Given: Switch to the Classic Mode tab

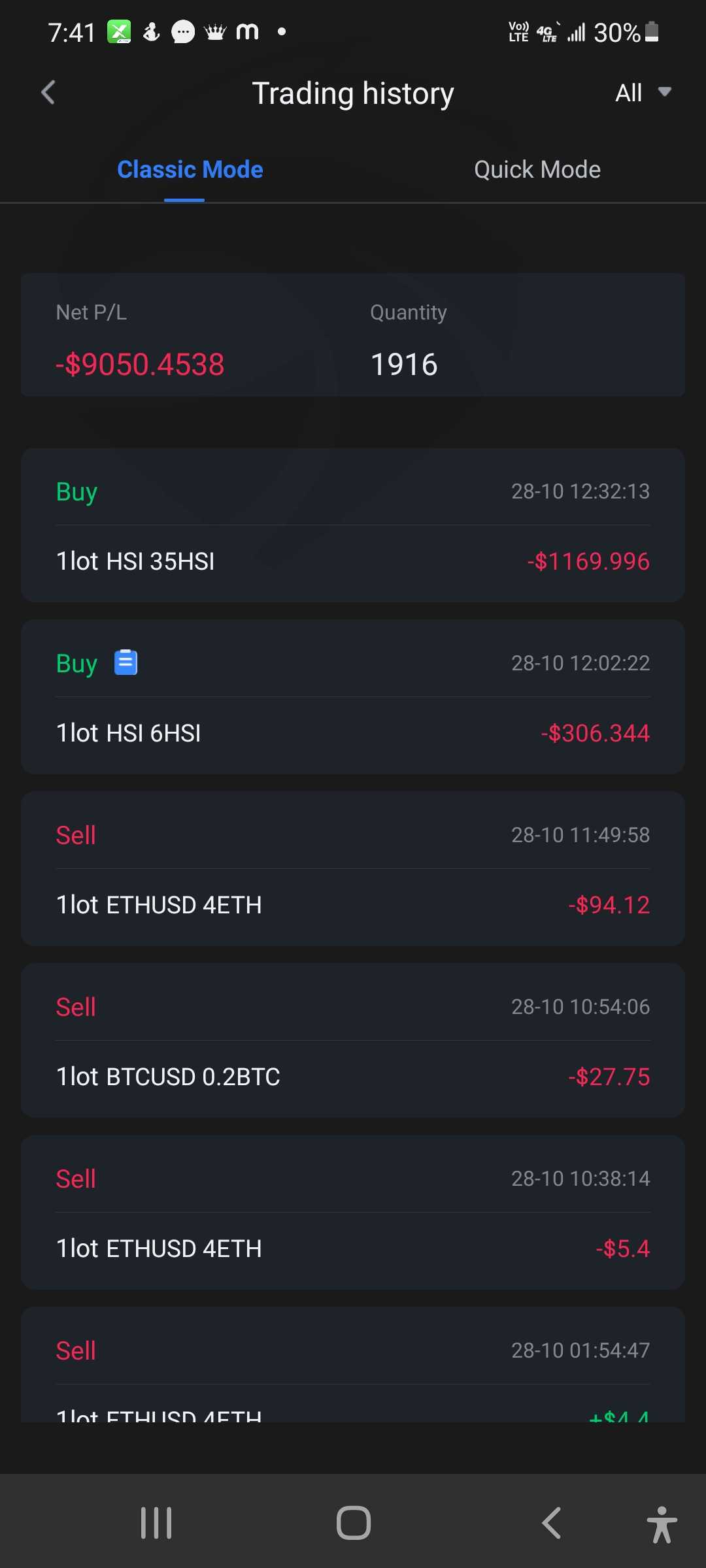Looking at the screenshot, I should [190, 170].
